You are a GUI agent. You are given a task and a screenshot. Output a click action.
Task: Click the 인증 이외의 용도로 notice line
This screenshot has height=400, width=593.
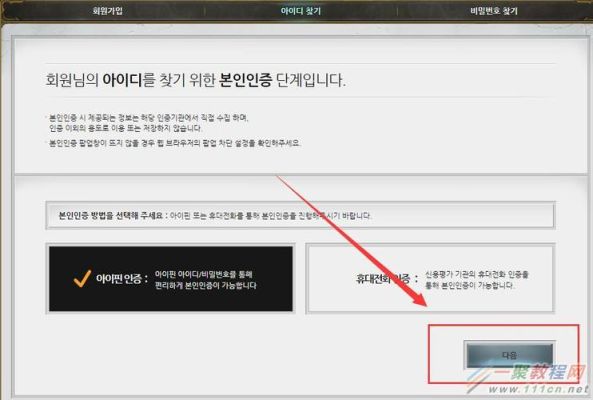coord(126,128)
